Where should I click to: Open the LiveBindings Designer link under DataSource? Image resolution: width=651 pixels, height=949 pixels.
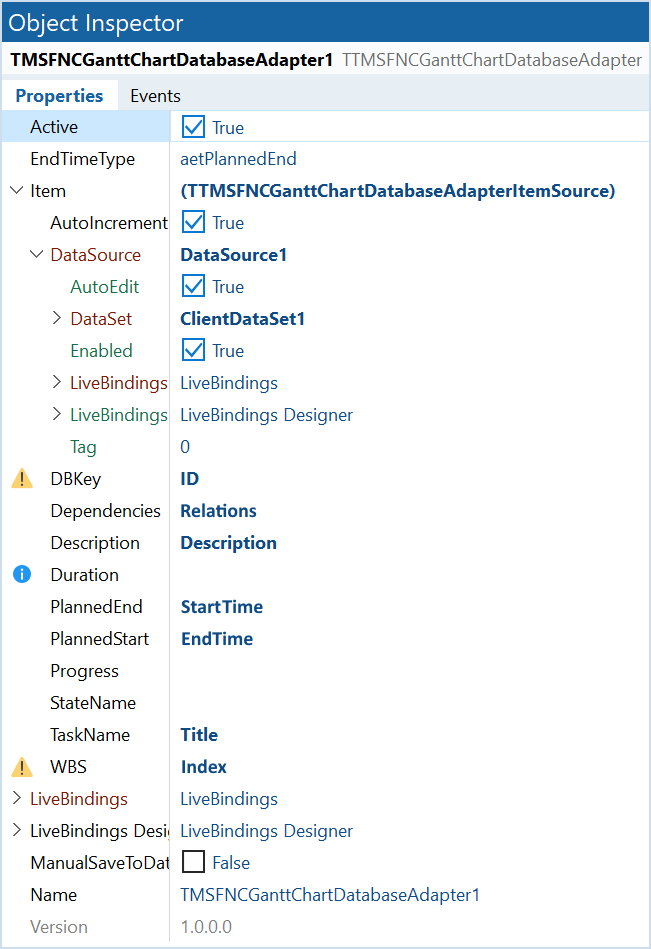(266, 415)
